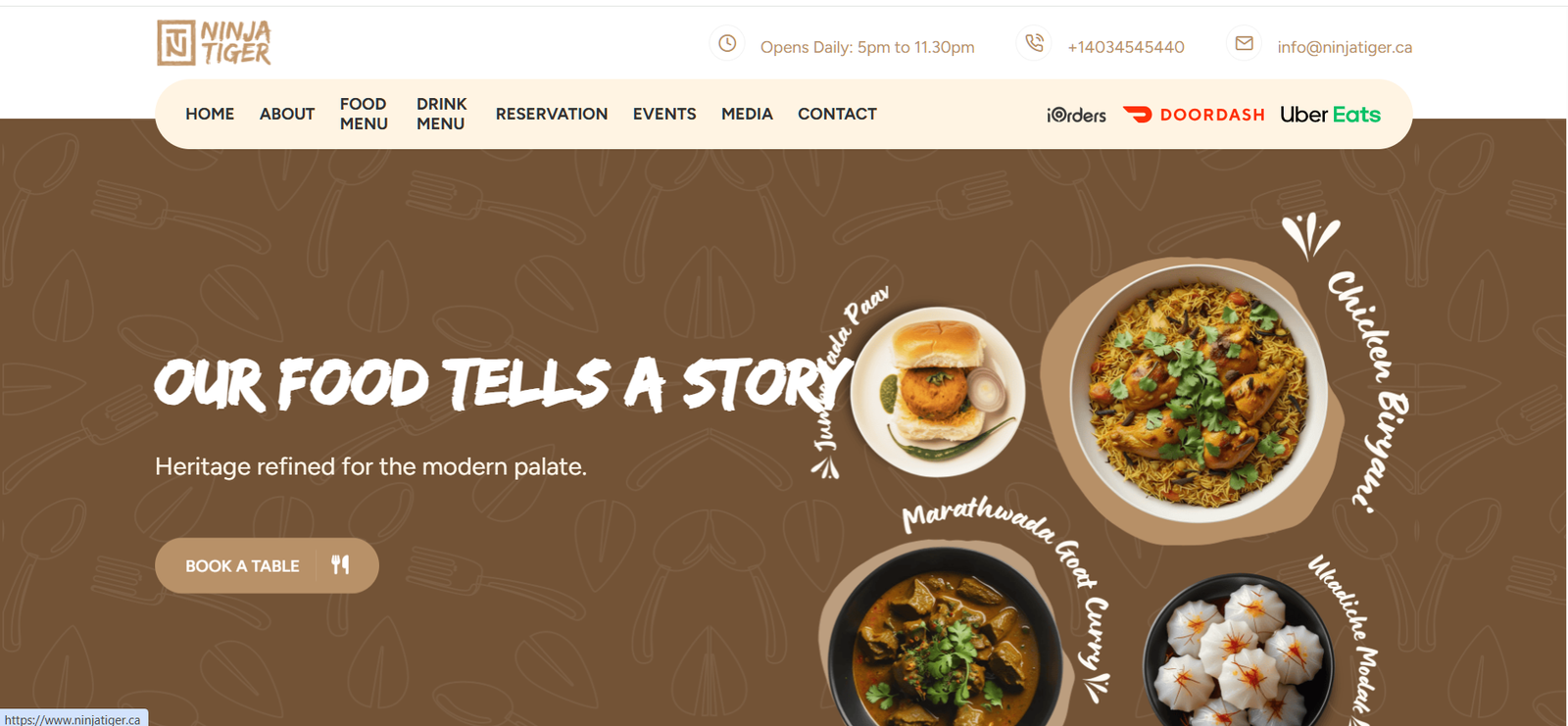Select Reservation in the navigation bar

(552, 114)
